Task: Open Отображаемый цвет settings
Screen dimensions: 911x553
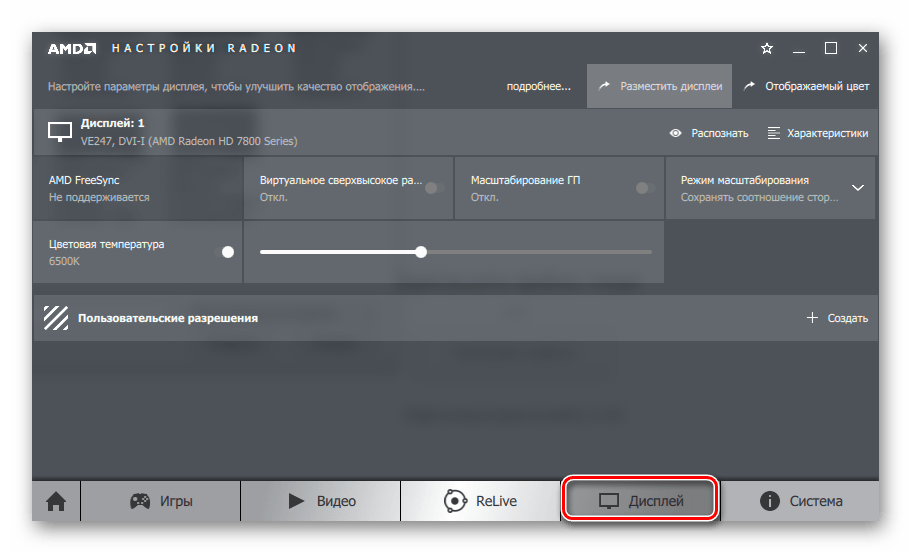Action: pyautogui.click(x=806, y=86)
